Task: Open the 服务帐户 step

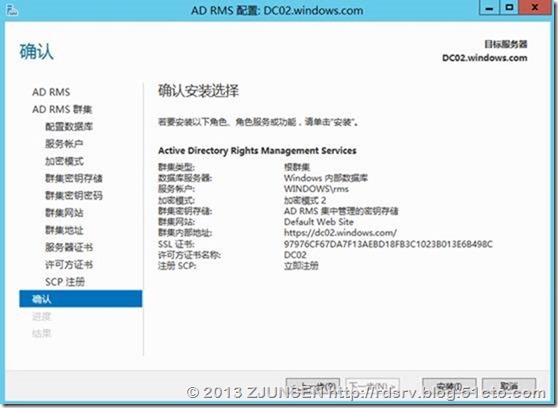Action: point(64,143)
